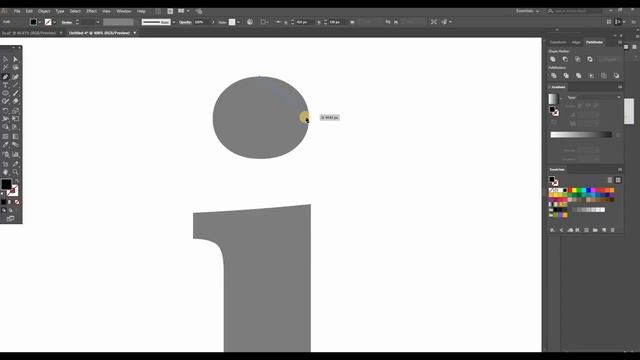640x360 pixels.
Task: Open the Window menu
Action: (124, 11)
